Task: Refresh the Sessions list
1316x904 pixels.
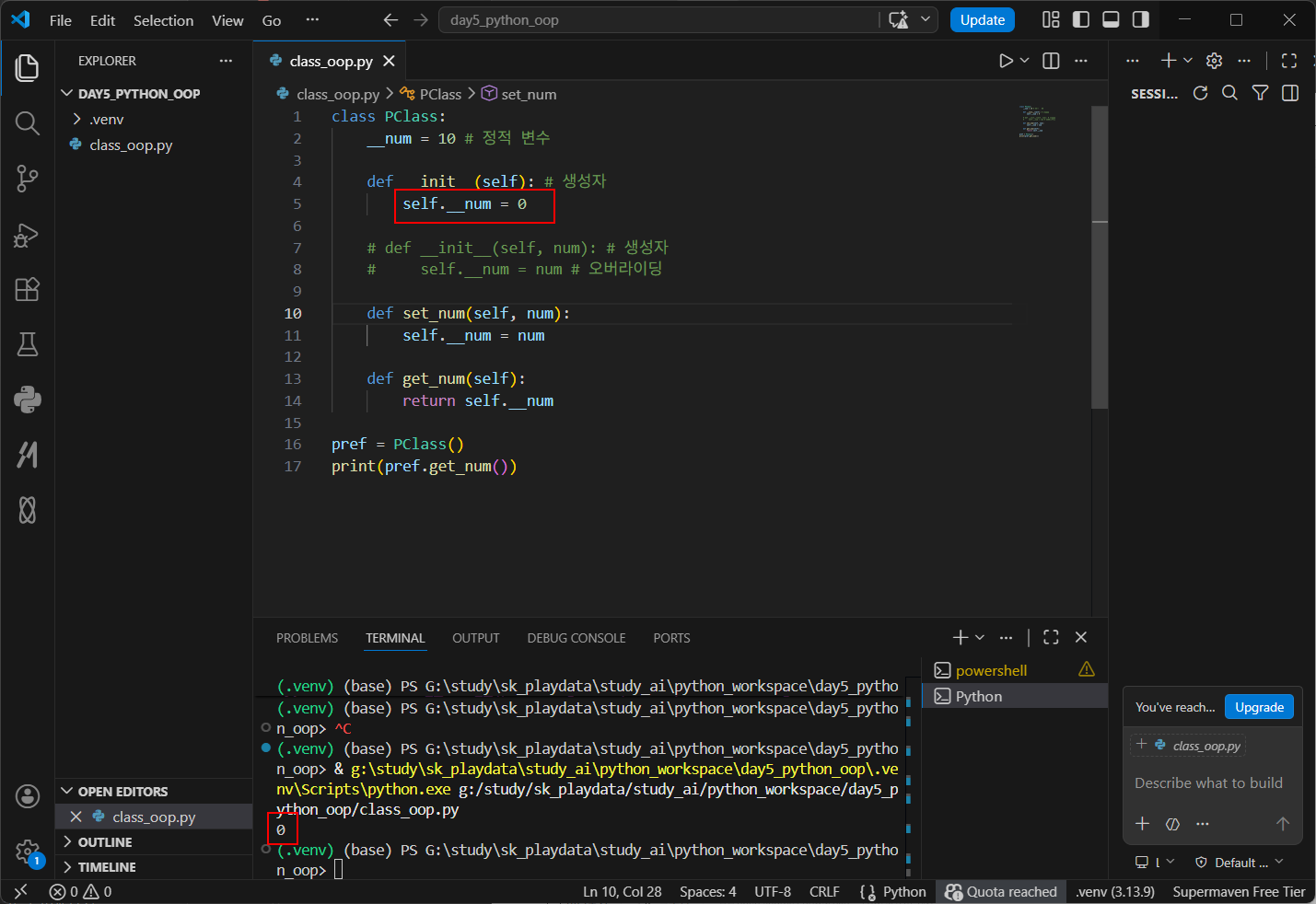Action: pyautogui.click(x=1200, y=93)
